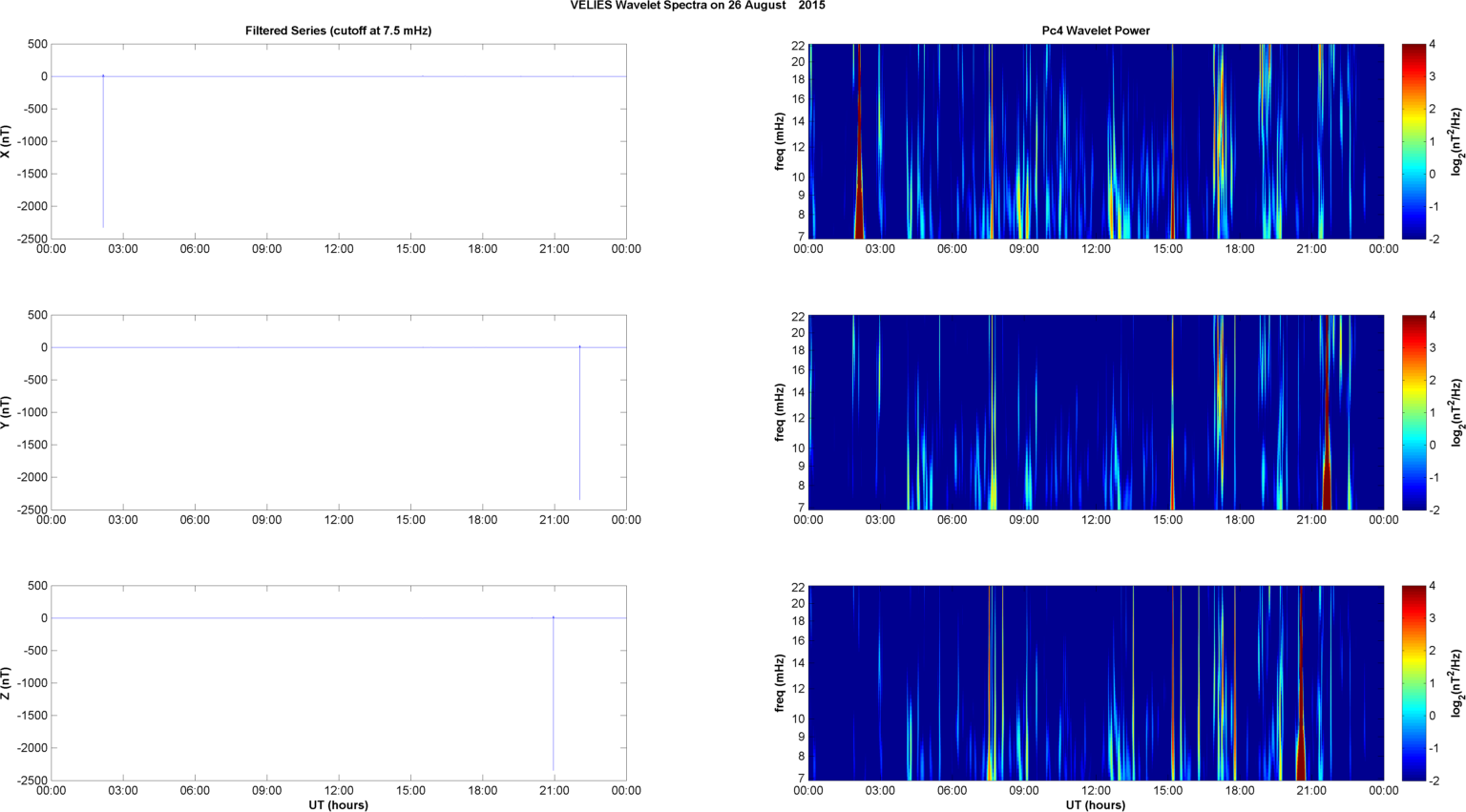Click the log2(nT²/Hz) label beside middle colorbar
Viewport: 1466px width, 812px height.
point(1456,412)
